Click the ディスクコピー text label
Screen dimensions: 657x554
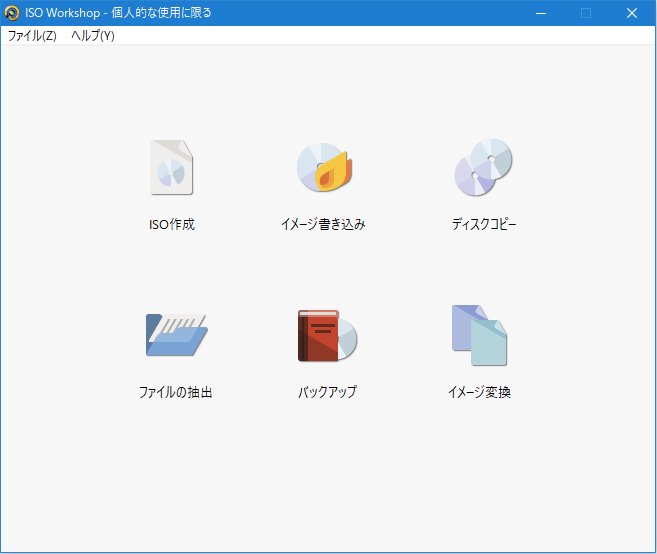tap(484, 225)
